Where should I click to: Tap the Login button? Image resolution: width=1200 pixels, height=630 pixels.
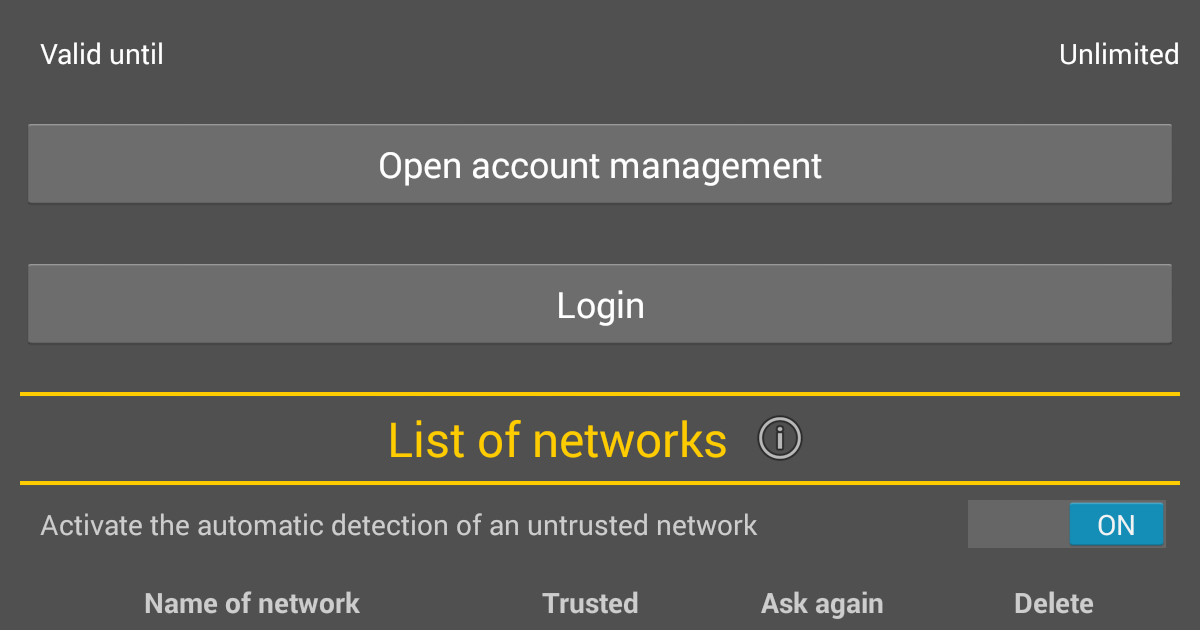600,304
